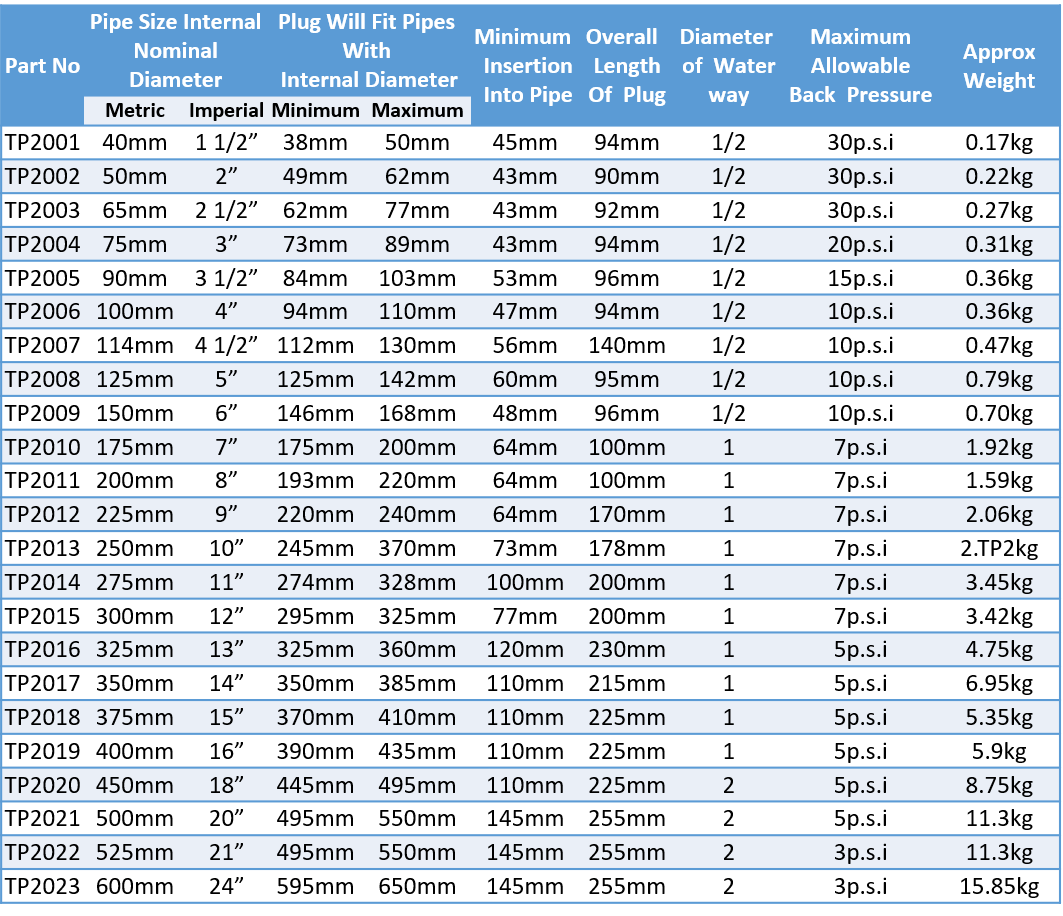
Task: Select part number TP2019
Action: coord(43,751)
